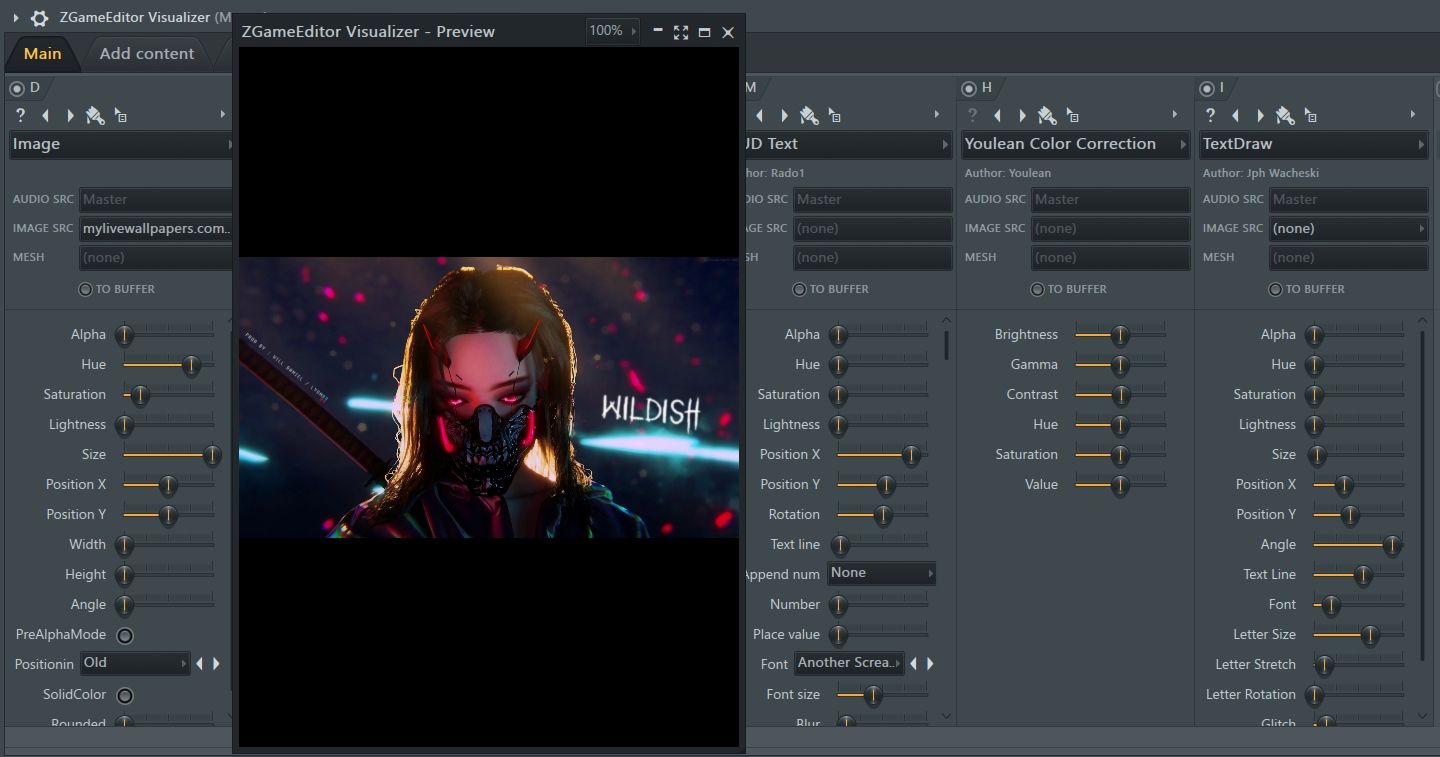Click the paint brush icon in layer M
The height and width of the screenshot is (757, 1440).
809,116
